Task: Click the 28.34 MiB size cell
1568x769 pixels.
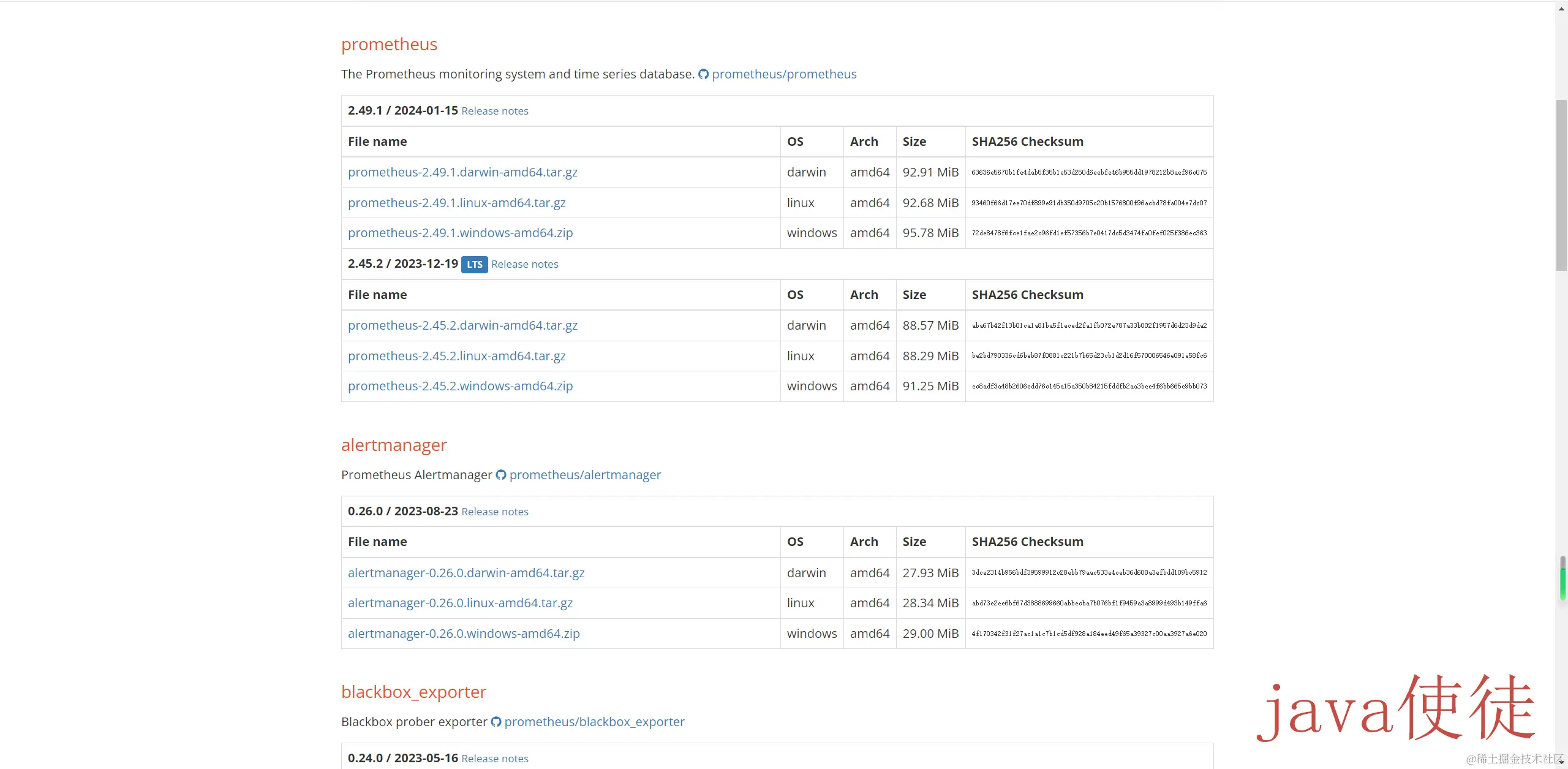Action: click(930, 603)
